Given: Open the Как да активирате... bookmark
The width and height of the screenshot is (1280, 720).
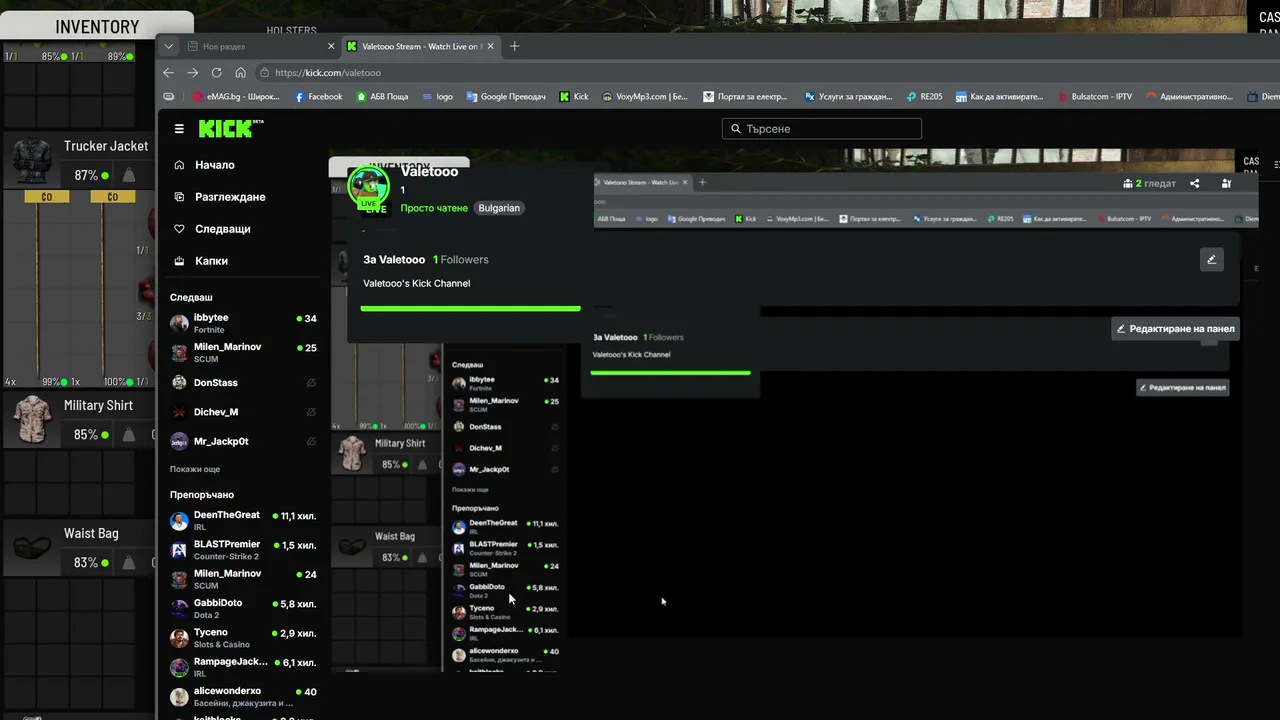Looking at the screenshot, I should pos(999,97).
